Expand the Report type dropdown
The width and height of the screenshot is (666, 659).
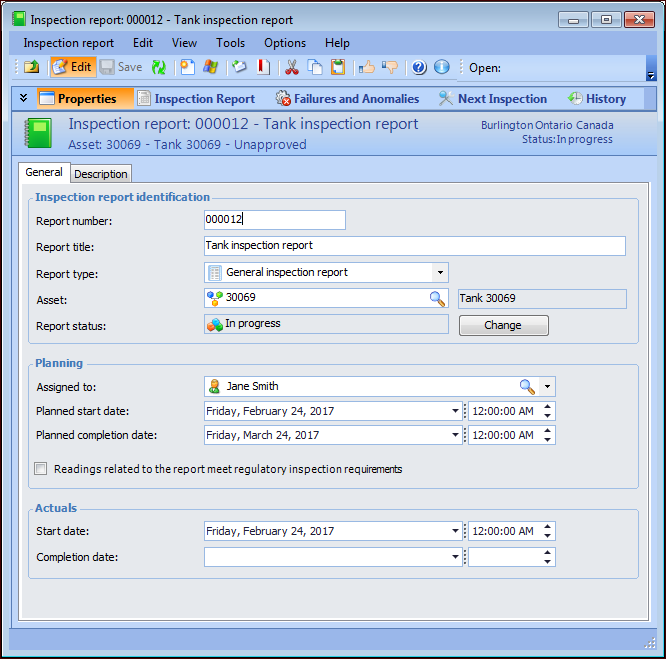coord(439,272)
